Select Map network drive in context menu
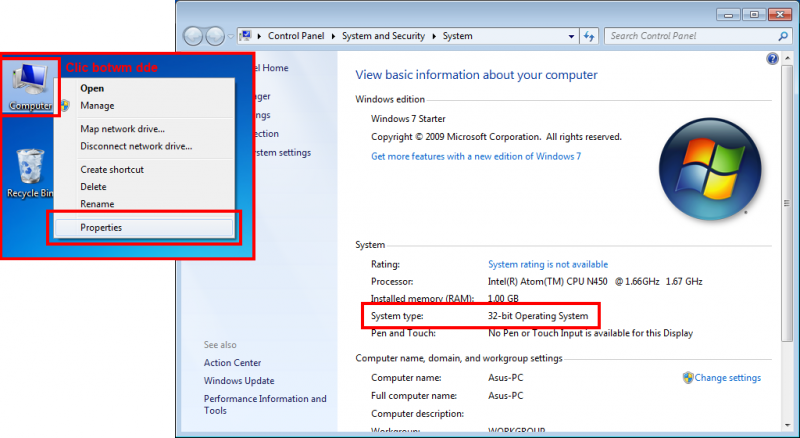Screen dimensions: 800x438 (122, 129)
